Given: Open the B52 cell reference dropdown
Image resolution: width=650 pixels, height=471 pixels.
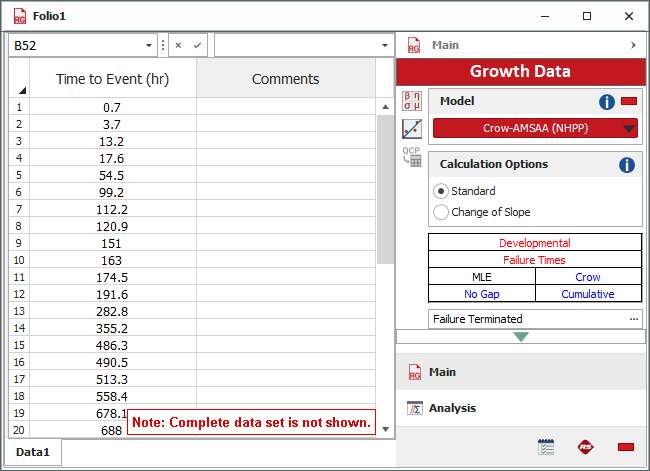Looking at the screenshot, I should (150, 46).
